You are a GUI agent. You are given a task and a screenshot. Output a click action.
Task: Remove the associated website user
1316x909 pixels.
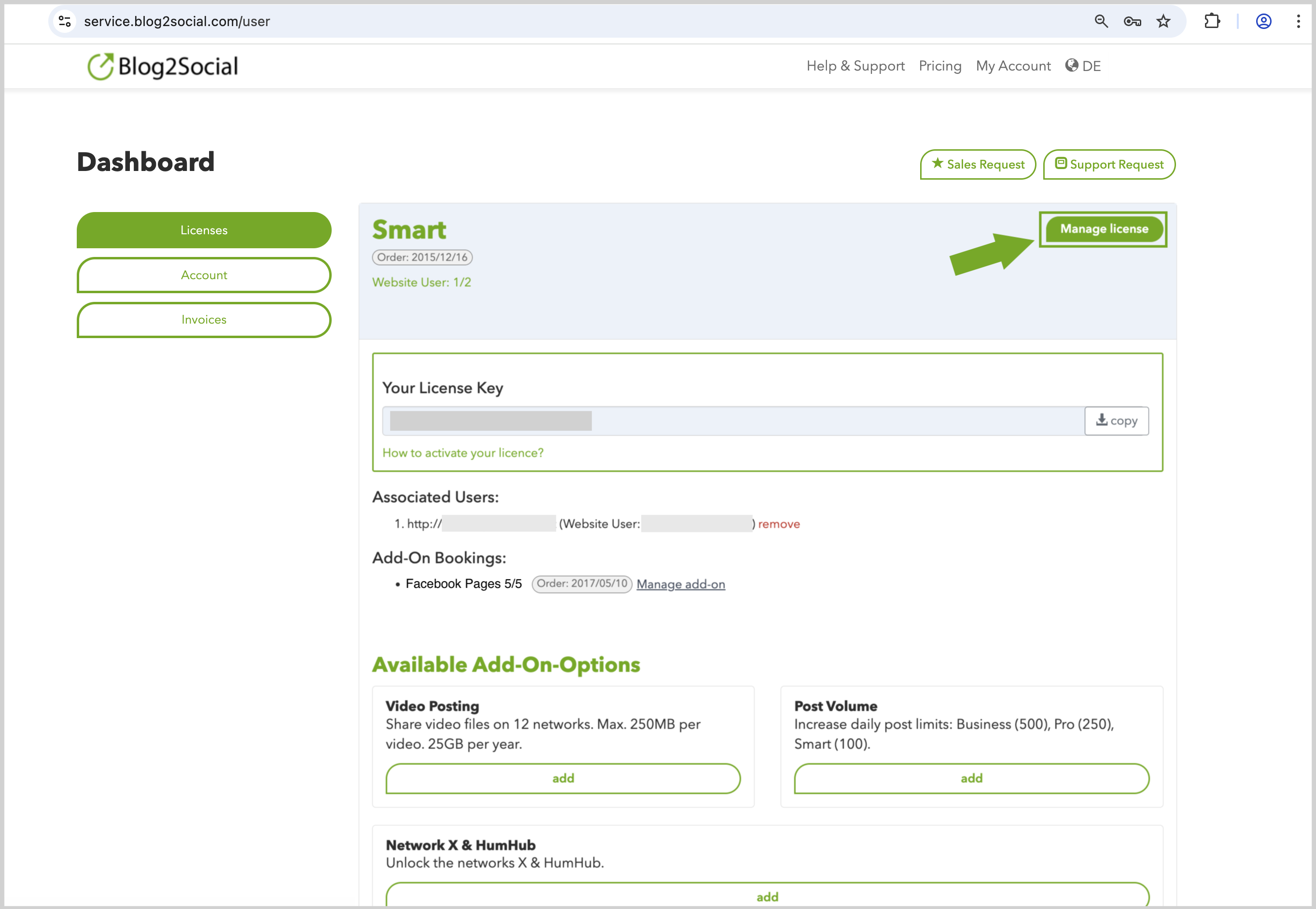[x=779, y=524]
